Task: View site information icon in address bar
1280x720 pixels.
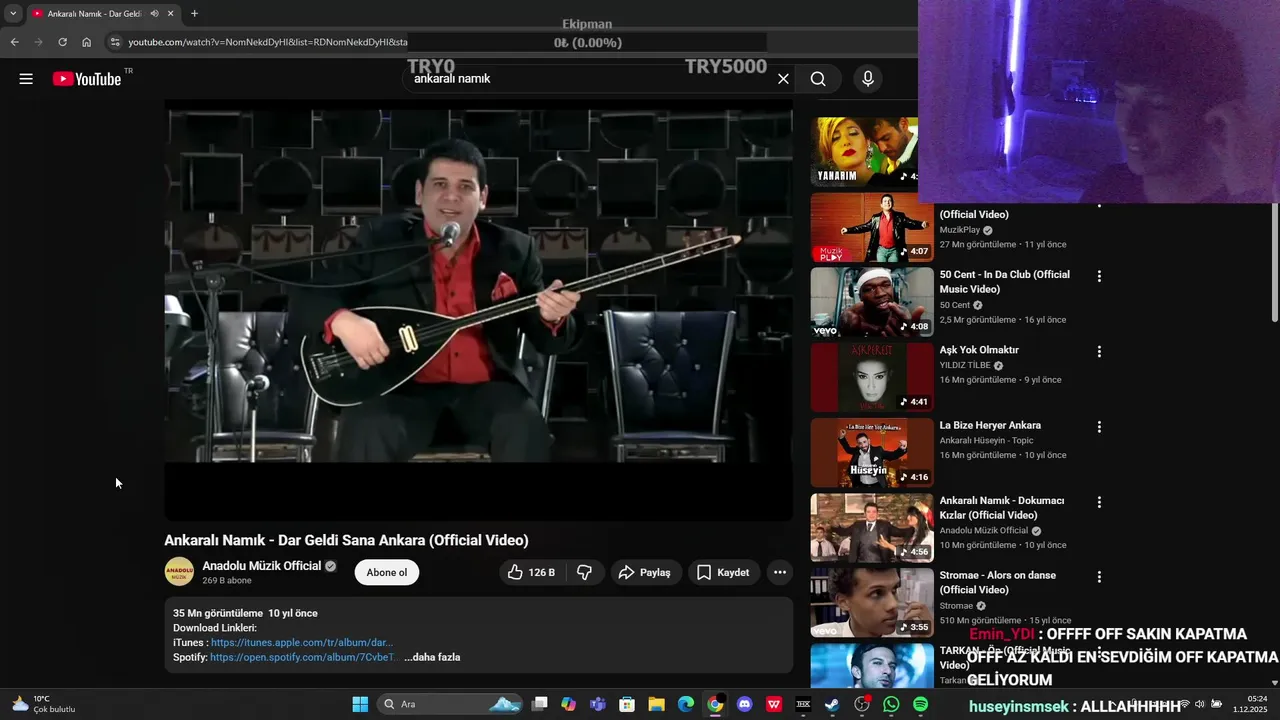Action: pyautogui.click(x=115, y=42)
